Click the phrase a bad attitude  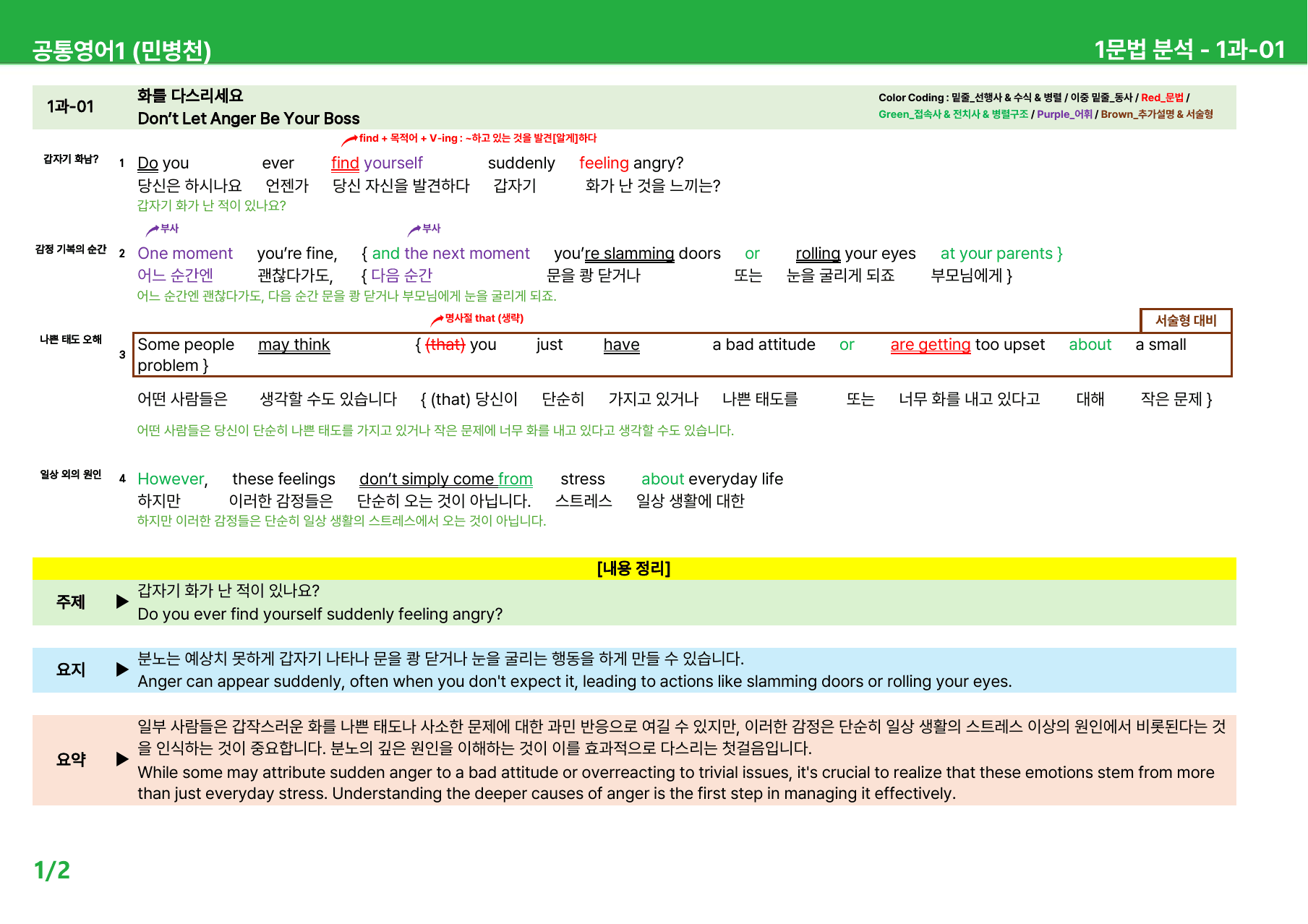764,345
